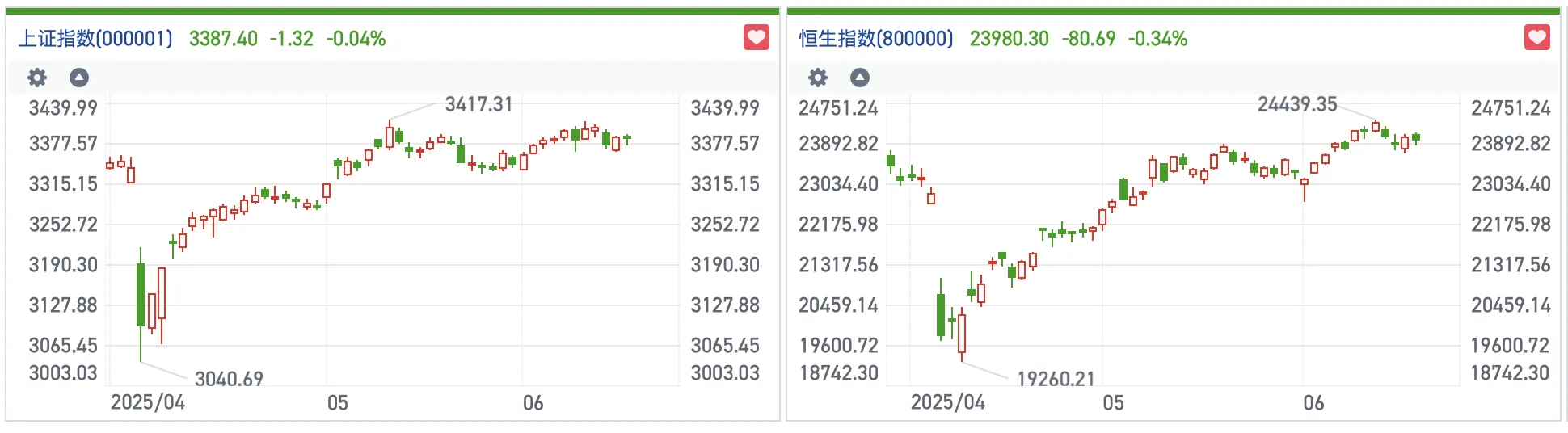Viewport: 1568px width, 433px height.
Task: Click the 3387.40 price value
Action: click(x=223, y=39)
